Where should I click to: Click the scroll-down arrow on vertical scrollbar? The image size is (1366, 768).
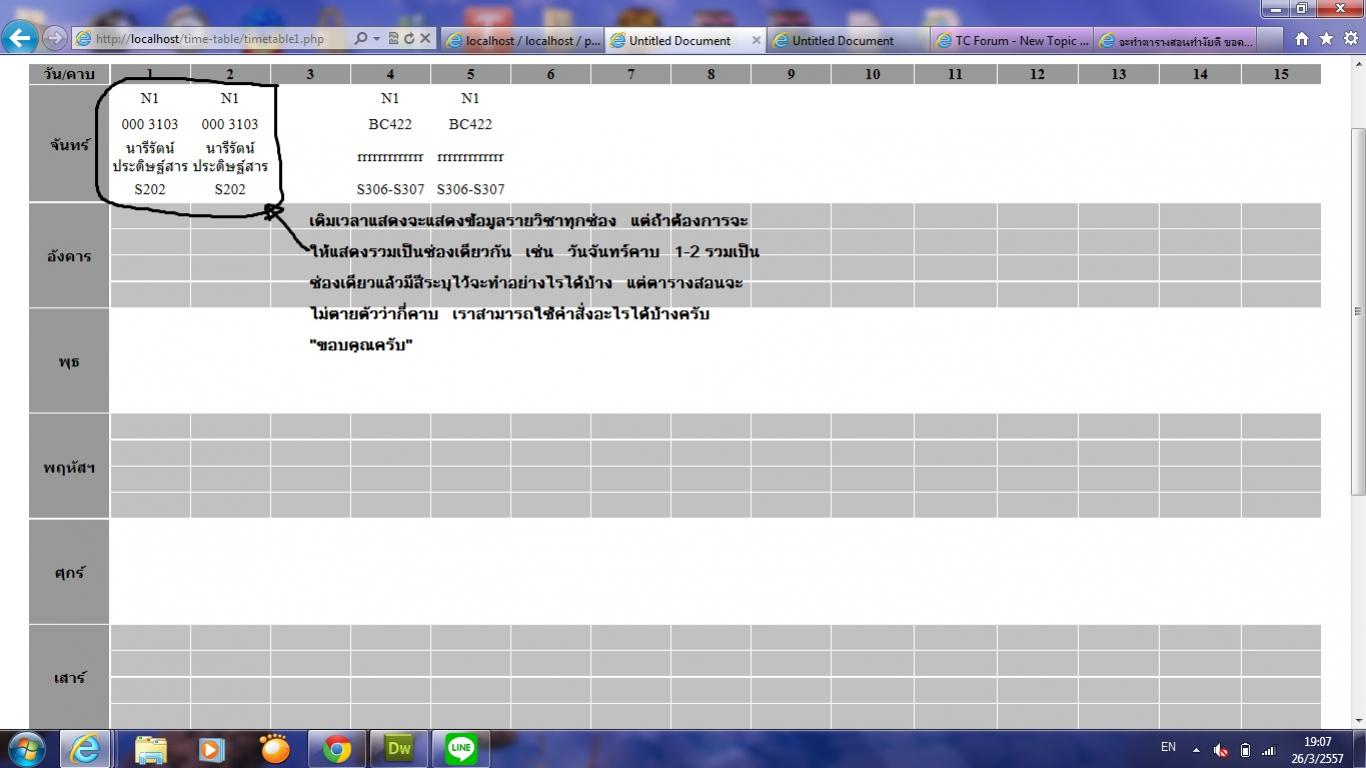(1358, 721)
